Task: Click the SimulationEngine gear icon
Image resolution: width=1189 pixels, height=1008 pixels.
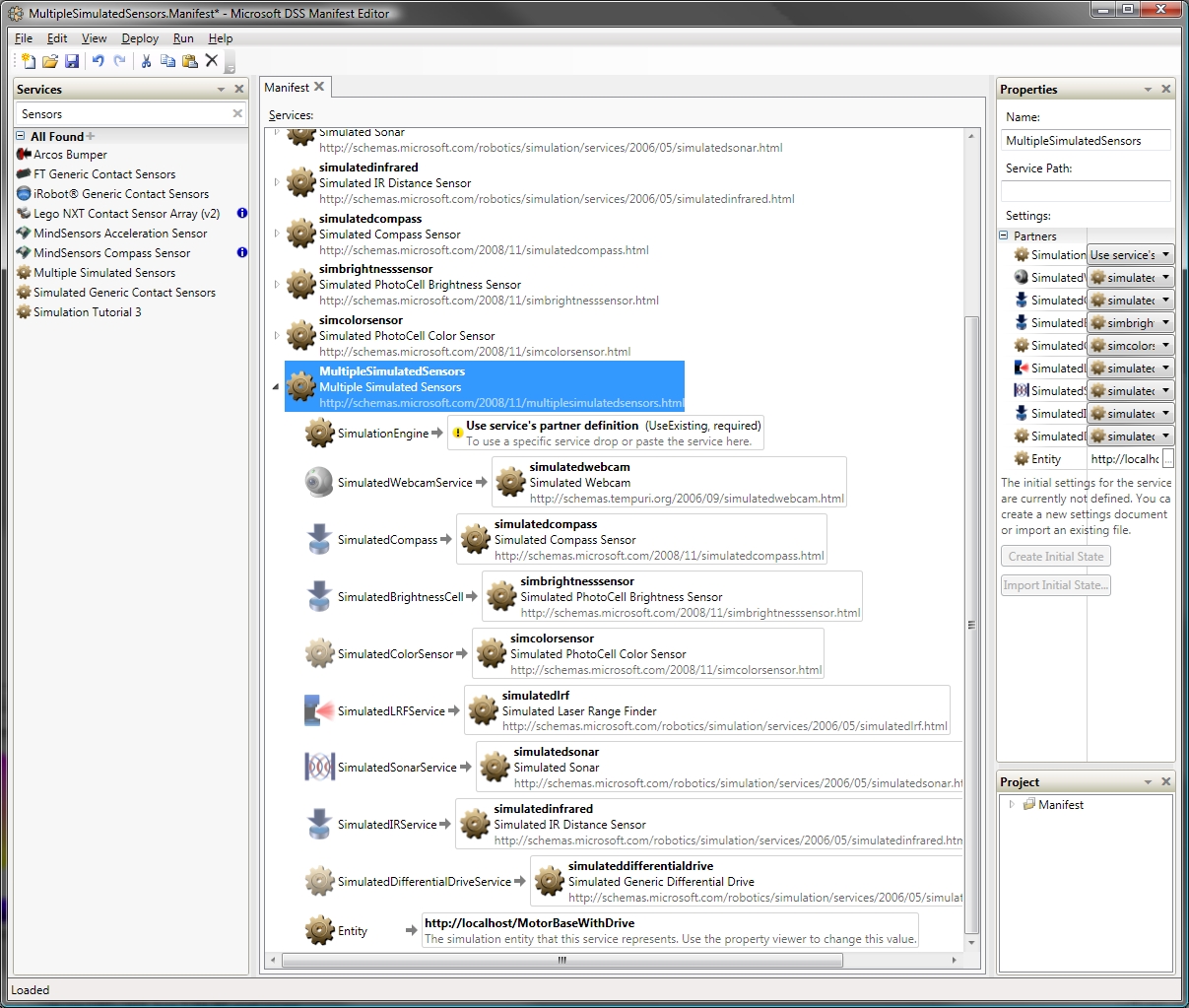Action: pyautogui.click(x=319, y=433)
